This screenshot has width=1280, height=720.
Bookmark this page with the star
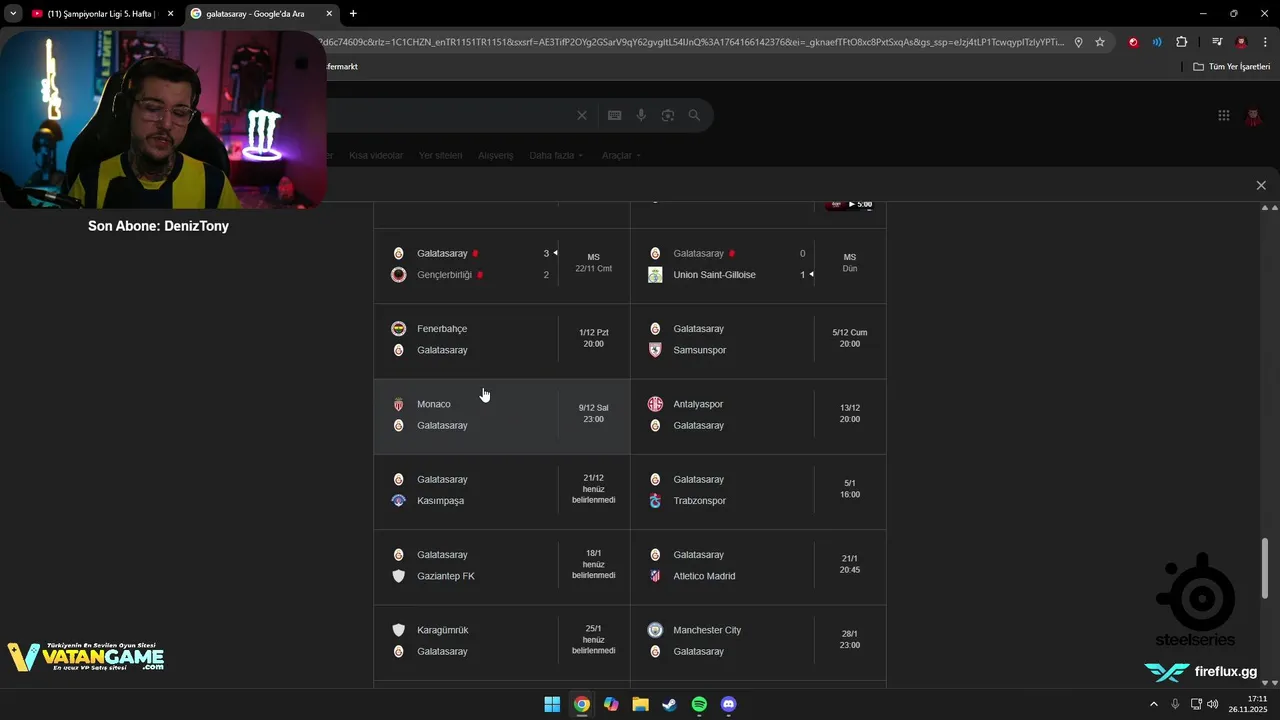coord(1100,42)
